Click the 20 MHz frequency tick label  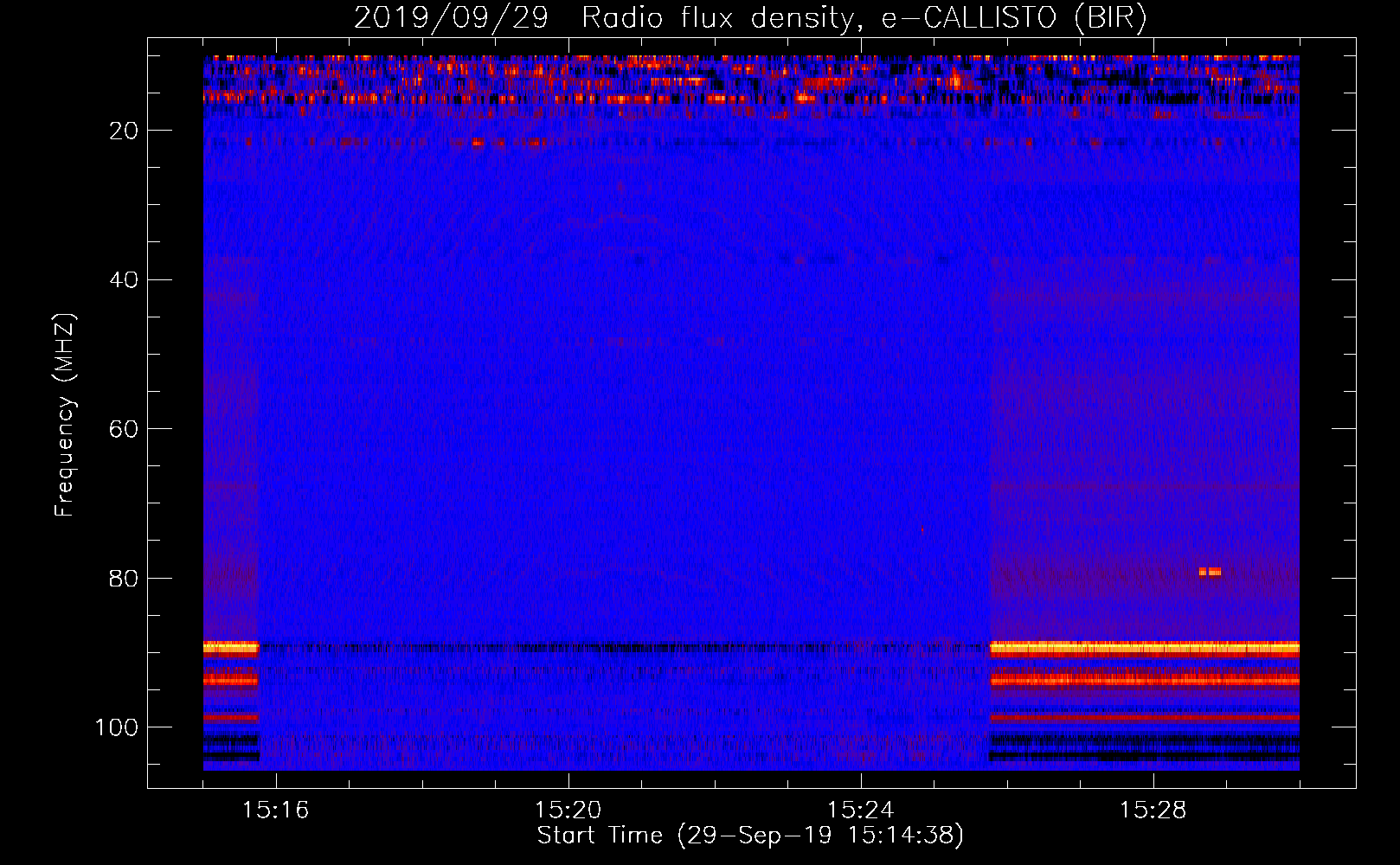coord(125,131)
